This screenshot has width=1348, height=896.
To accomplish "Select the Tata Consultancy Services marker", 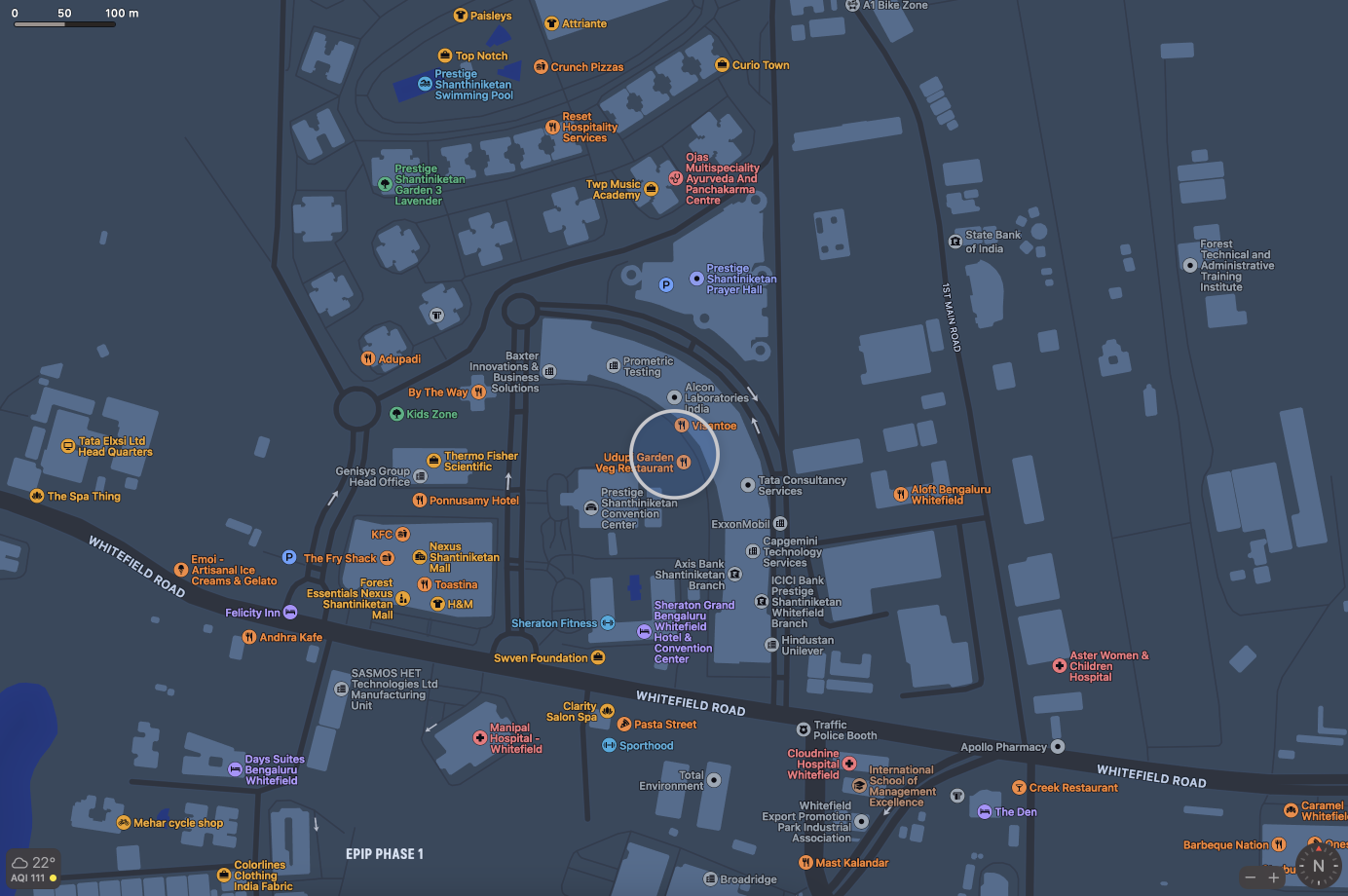I will coord(748,485).
